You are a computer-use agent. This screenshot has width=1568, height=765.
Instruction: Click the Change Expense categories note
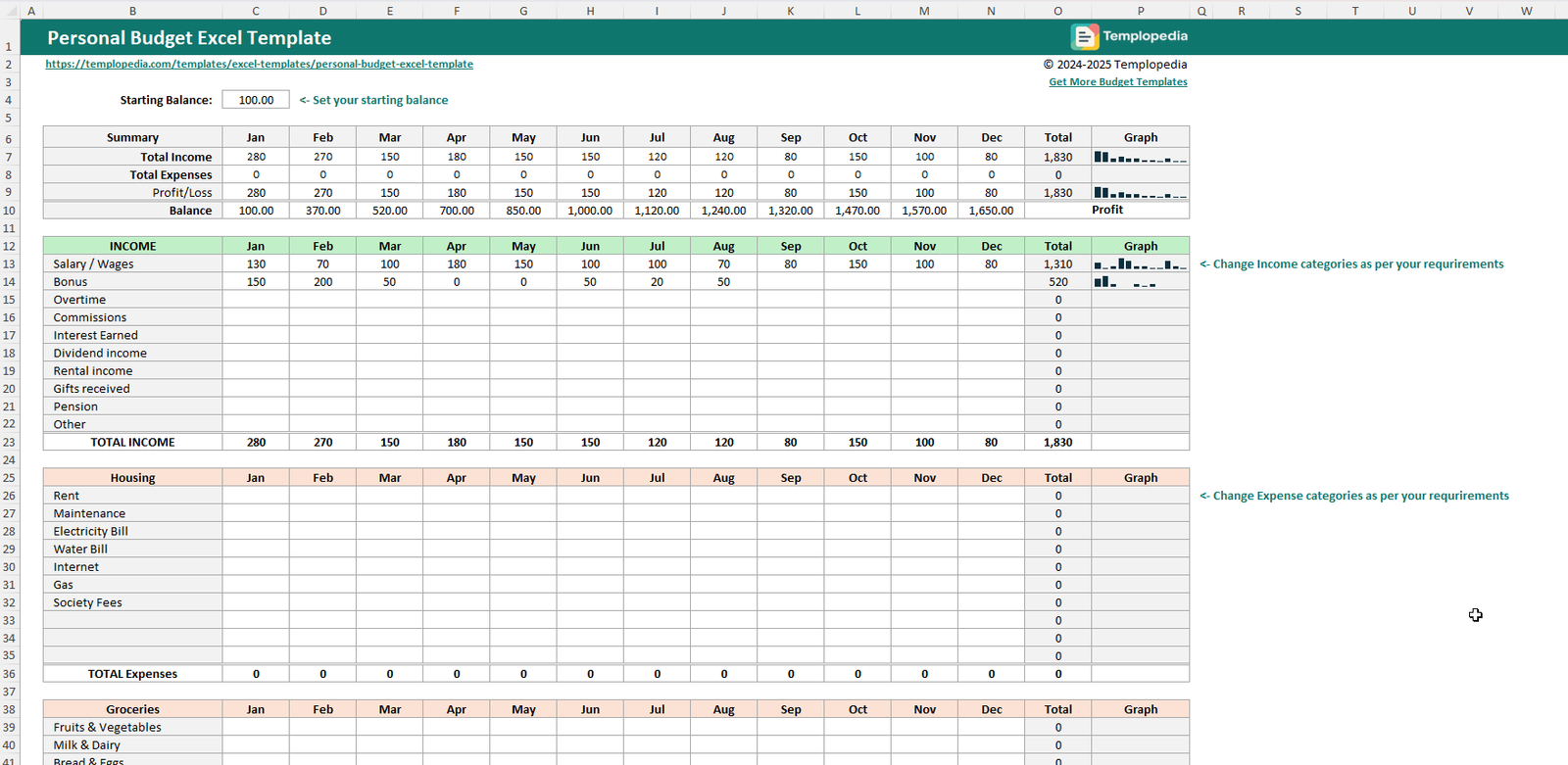[1354, 496]
